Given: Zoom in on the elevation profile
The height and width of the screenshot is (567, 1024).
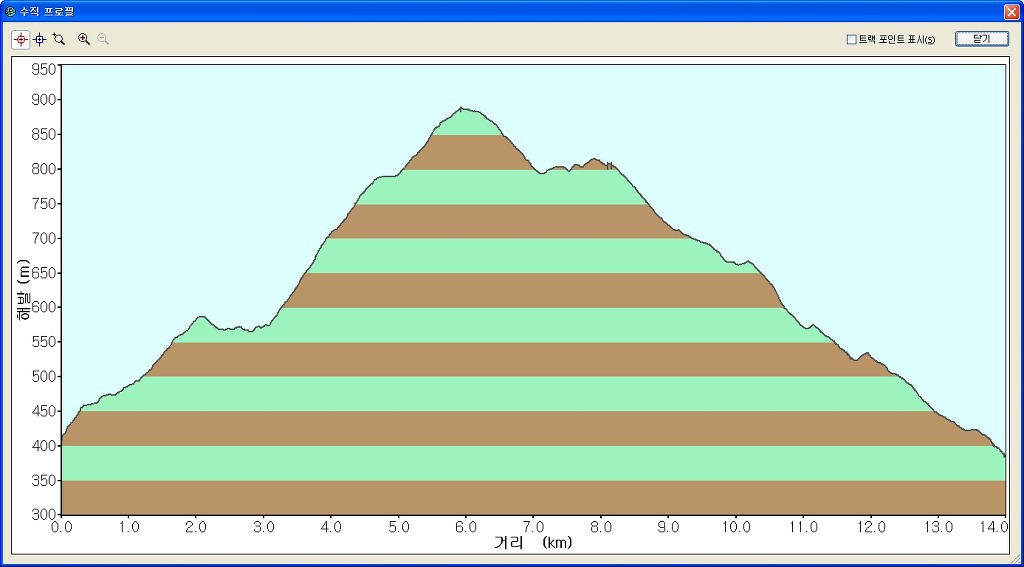Looking at the screenshot, I should 84,39.
